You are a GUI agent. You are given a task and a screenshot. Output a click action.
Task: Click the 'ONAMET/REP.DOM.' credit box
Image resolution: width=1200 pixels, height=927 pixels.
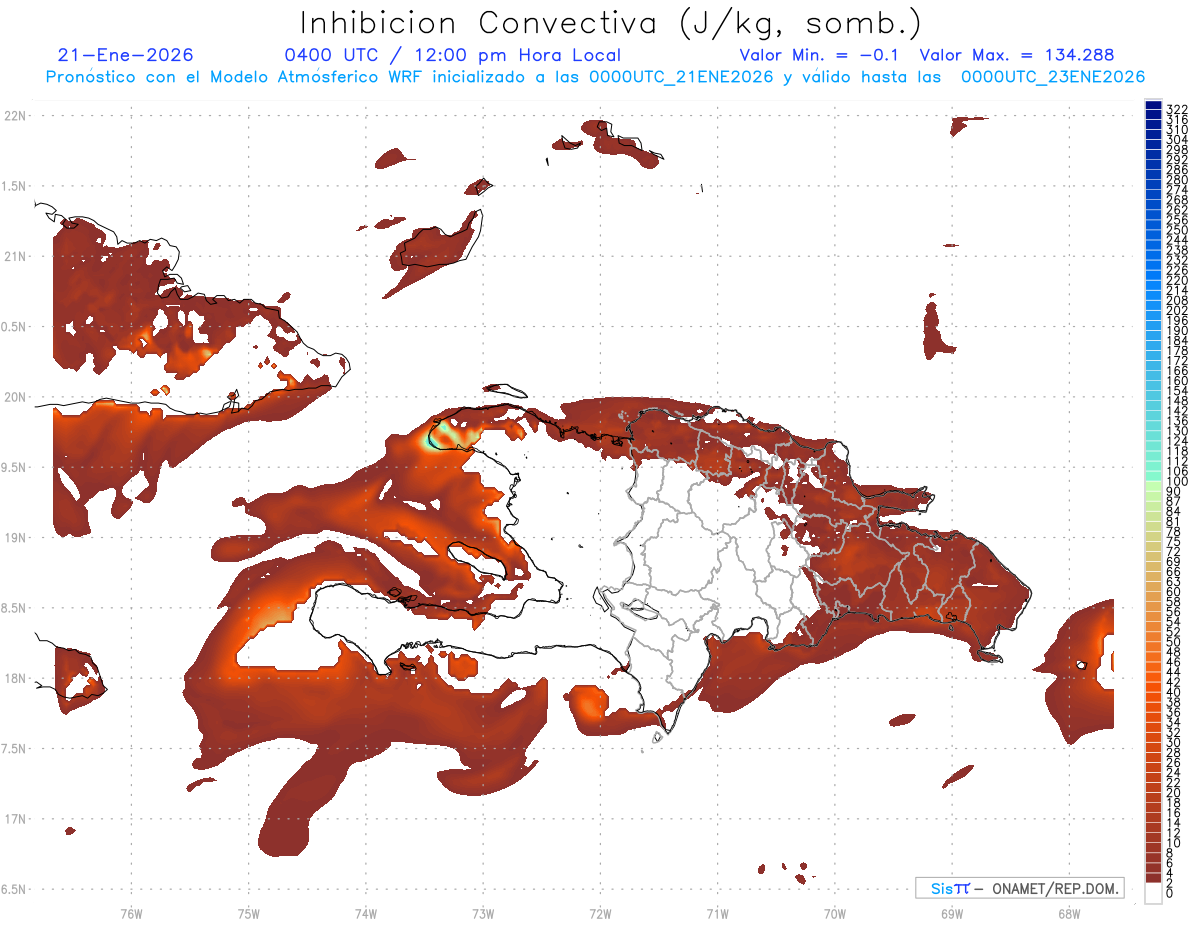[1018, 888]
